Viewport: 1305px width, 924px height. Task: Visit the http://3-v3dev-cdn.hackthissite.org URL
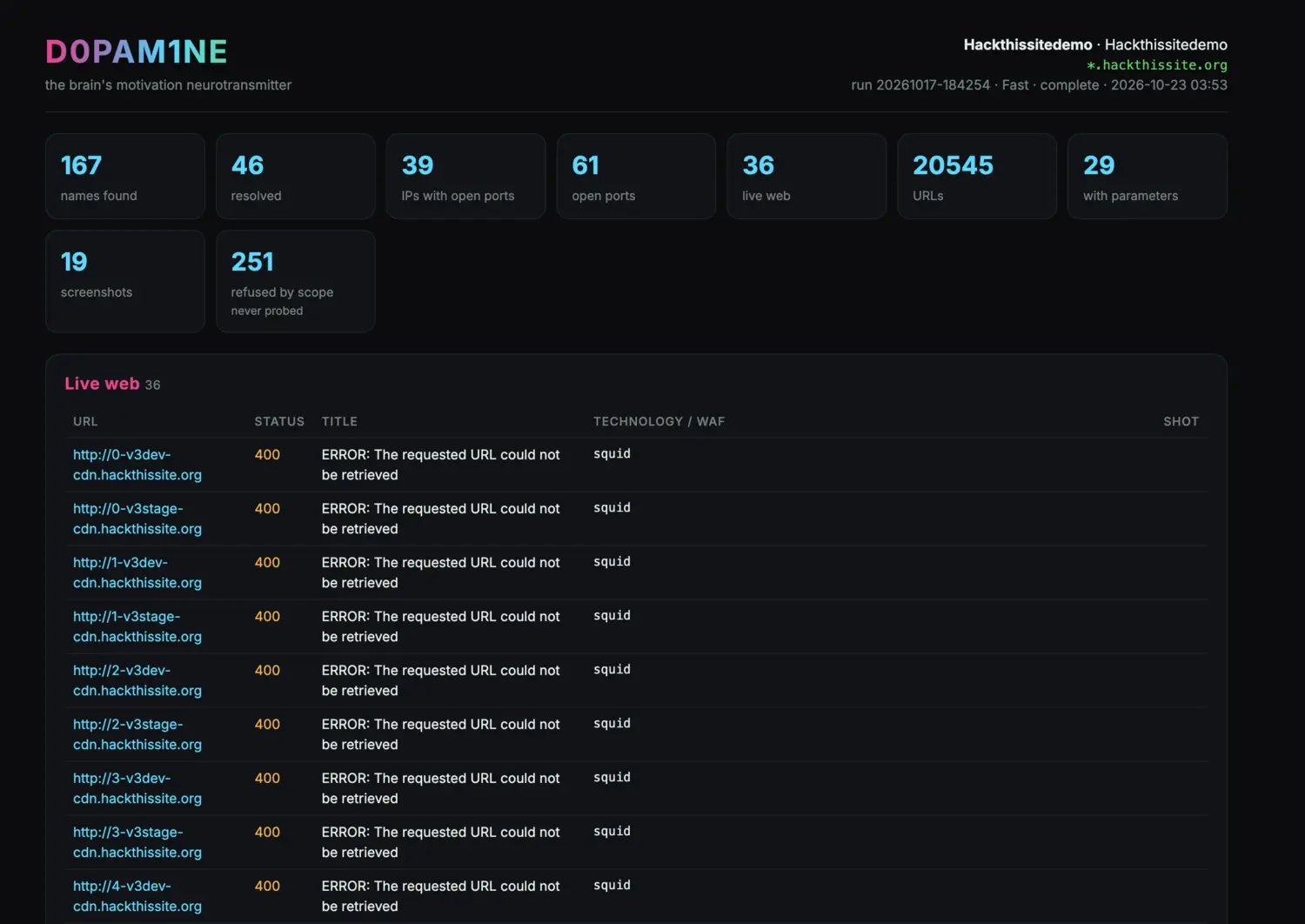click(x=137, y=788)
